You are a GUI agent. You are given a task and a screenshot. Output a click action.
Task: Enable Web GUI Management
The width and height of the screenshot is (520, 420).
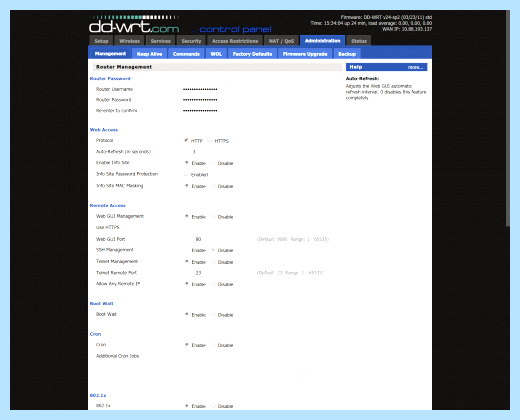click(187, 216)
